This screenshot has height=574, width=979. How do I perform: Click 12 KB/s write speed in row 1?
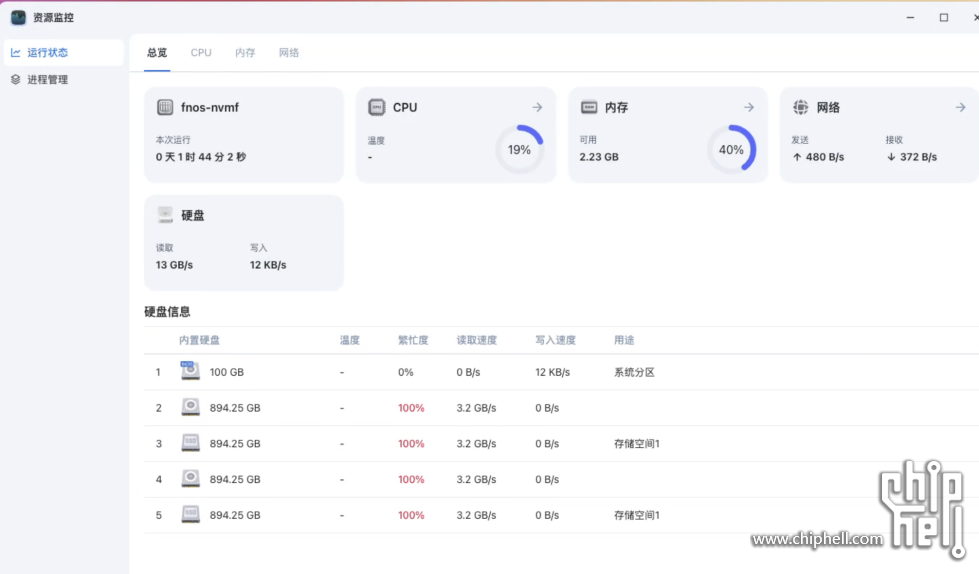tap(553, 372)
